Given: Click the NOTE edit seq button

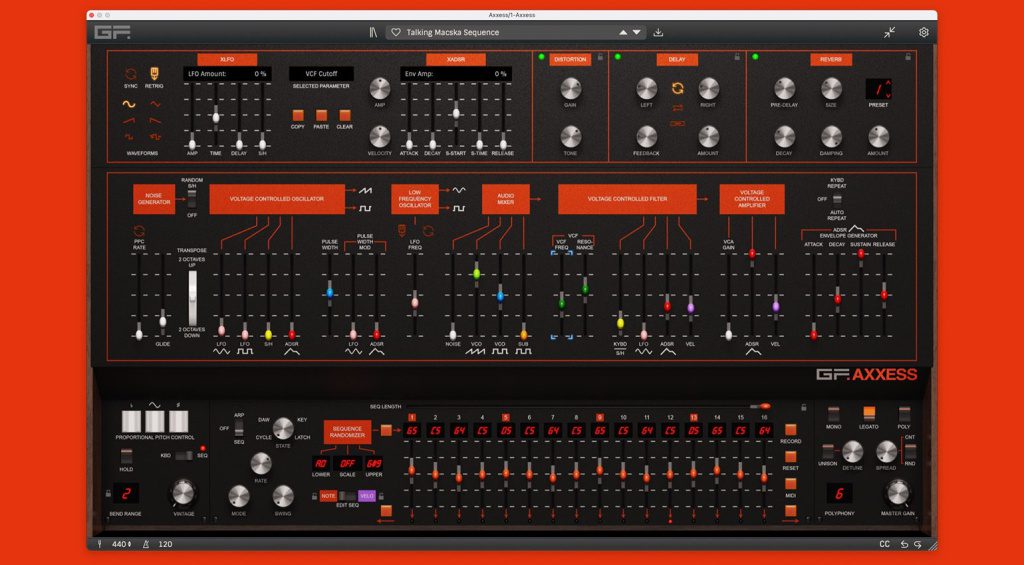Looking at the screenshot, I should tap(328, 496).
